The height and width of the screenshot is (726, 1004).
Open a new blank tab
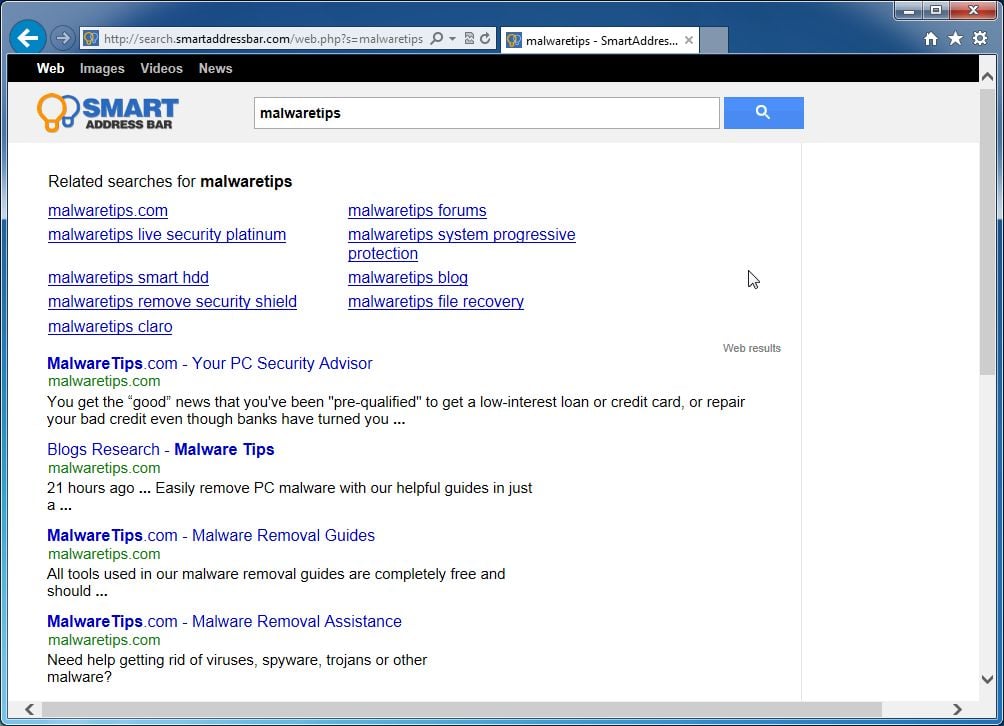click(714, 40)
